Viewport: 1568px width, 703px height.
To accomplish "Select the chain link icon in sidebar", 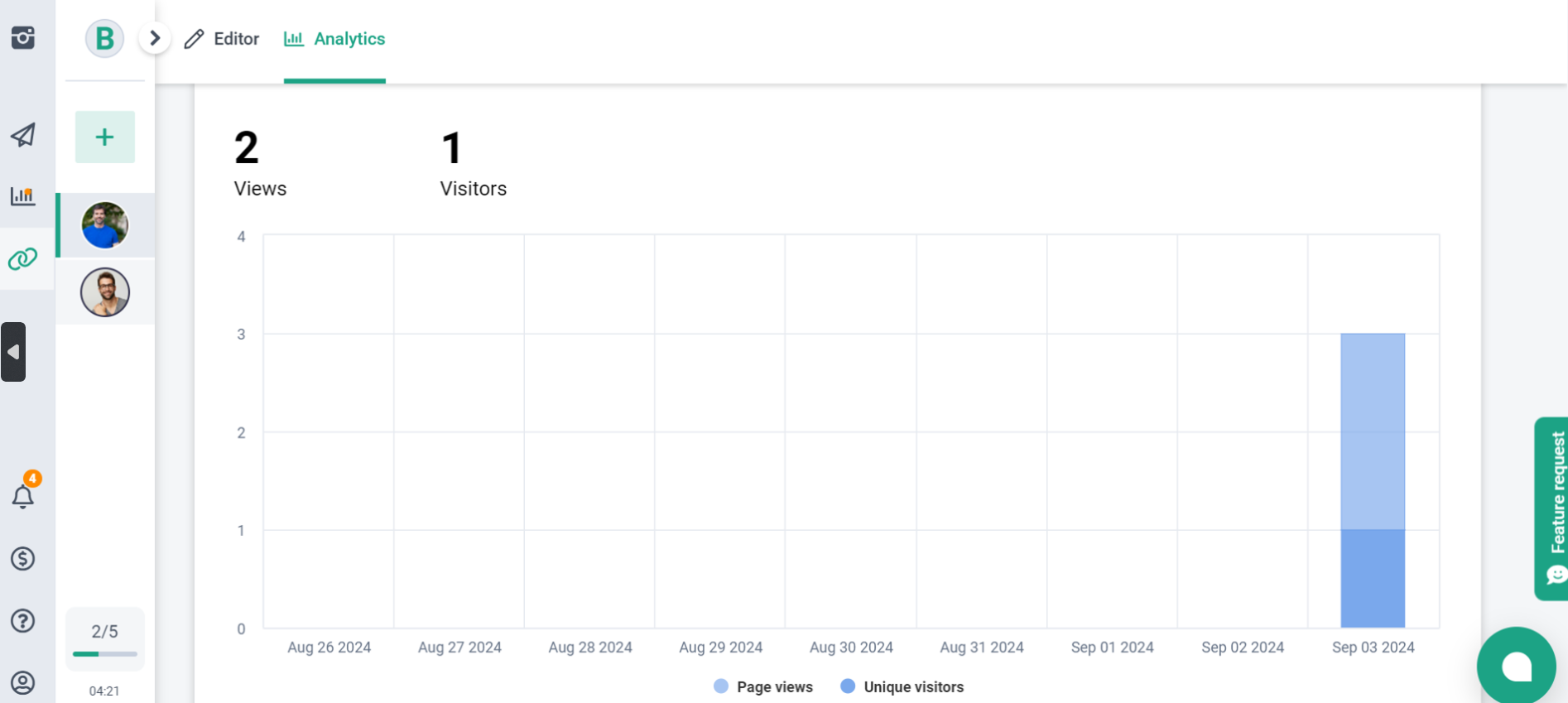I will [x=23, y=259].
